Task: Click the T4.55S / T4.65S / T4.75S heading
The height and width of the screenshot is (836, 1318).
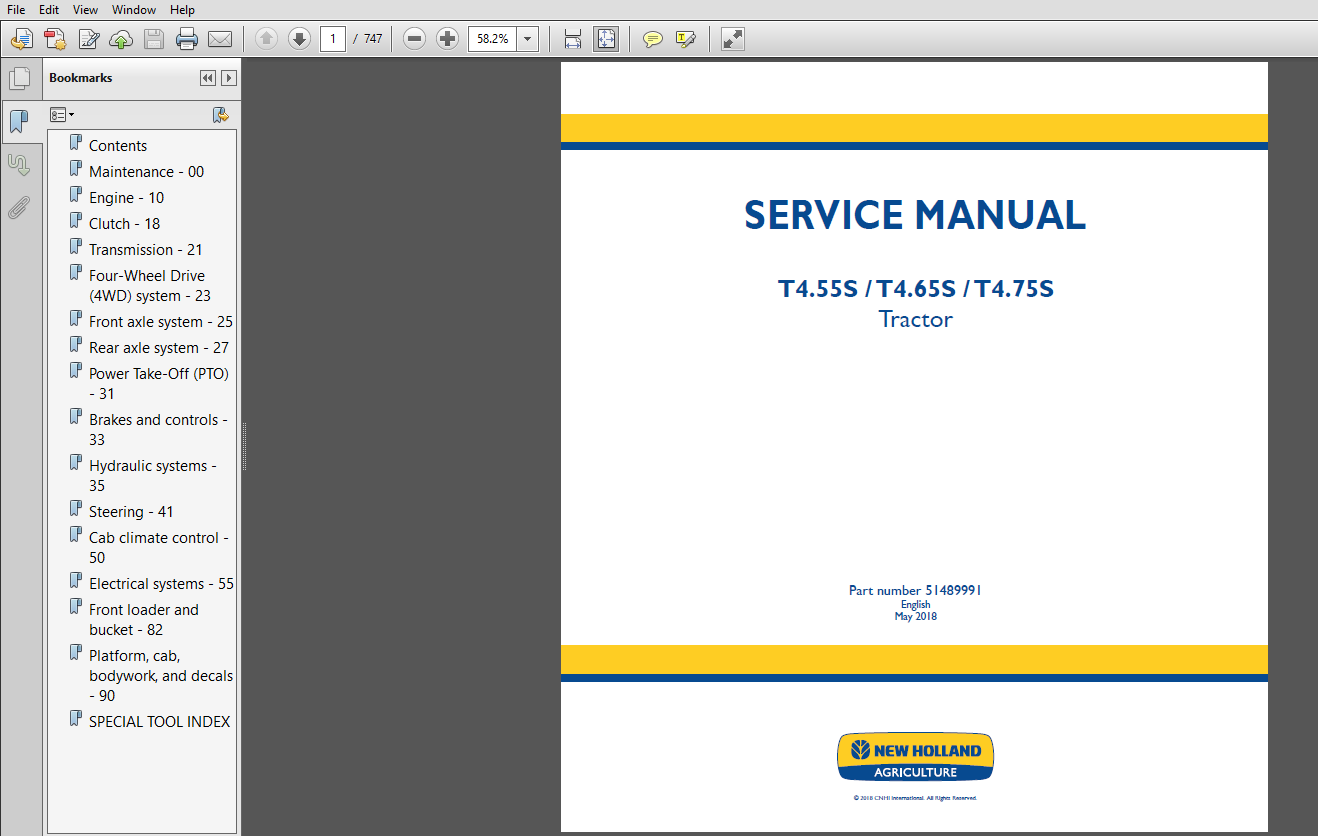Action: [x=915, y=289]
